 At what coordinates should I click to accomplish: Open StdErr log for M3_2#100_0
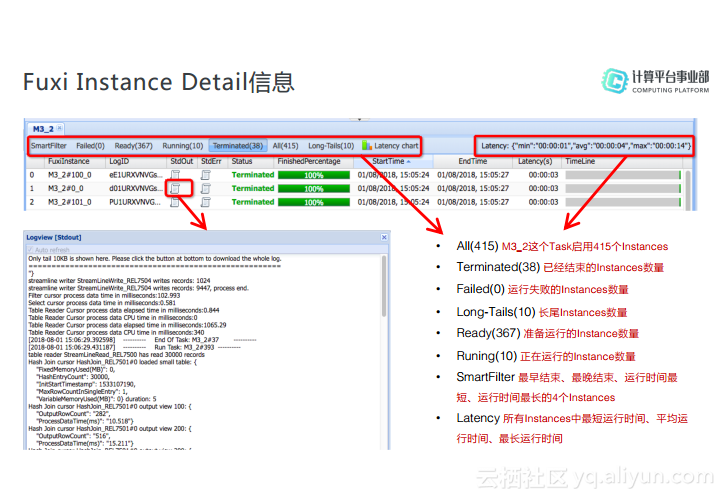coord(206,175)
